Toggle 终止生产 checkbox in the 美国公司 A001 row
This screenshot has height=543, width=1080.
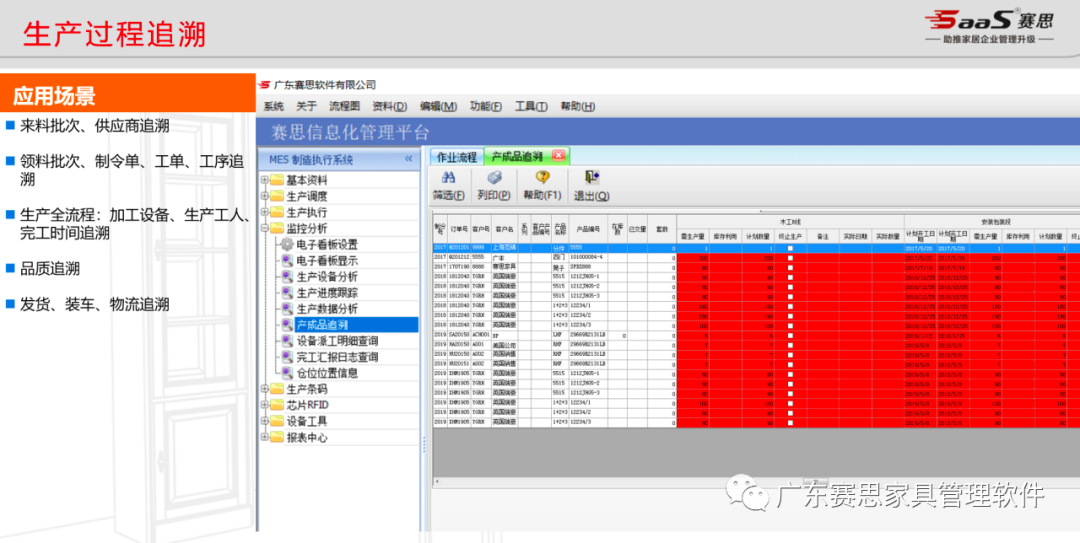pos(790,345)
